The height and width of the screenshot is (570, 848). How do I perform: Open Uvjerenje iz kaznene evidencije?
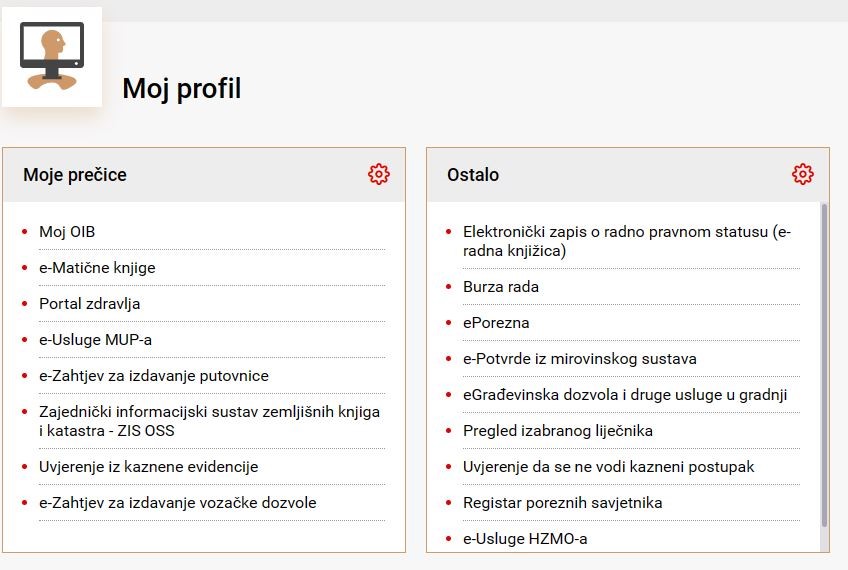(149, 467)
